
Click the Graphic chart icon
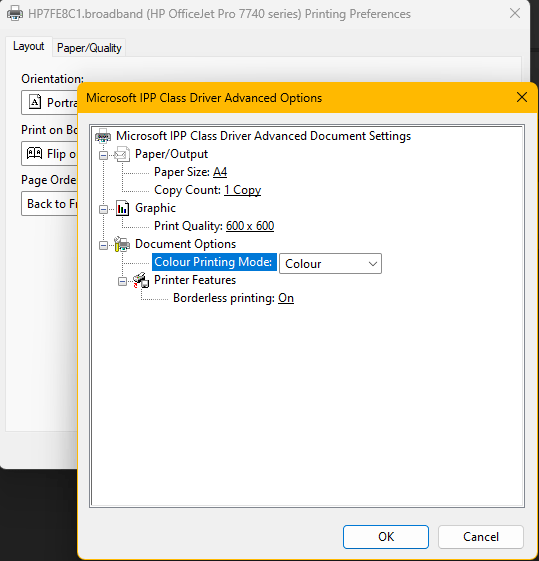tap(122, 208)
